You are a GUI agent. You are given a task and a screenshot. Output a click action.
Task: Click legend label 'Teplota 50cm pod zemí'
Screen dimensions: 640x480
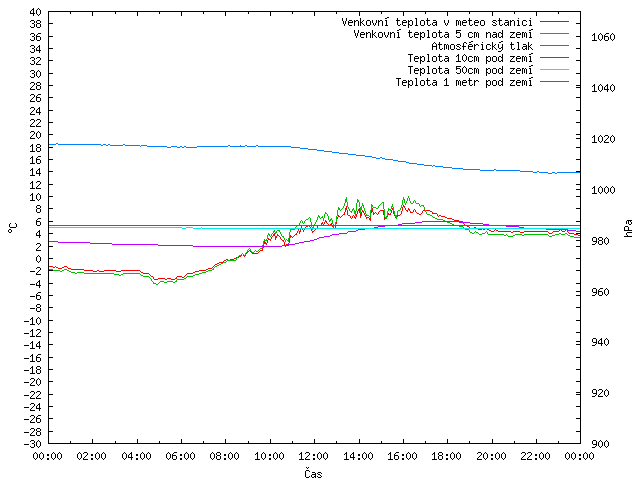470,70
